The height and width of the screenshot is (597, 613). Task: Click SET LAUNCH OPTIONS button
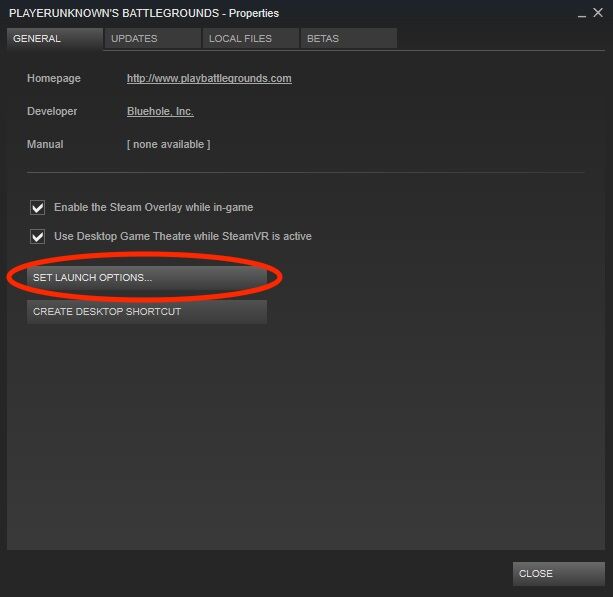pyautogui.click(x=147, y=278)
